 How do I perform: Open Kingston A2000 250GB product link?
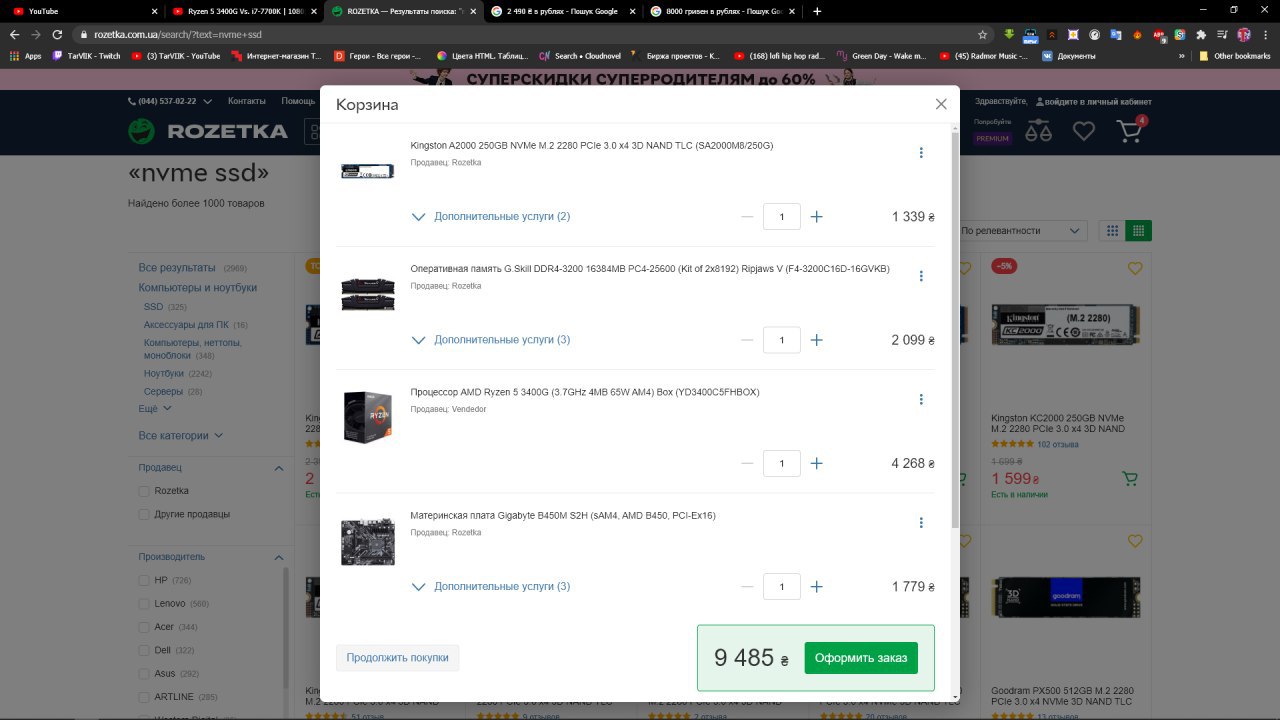pyautogui.click(x=592, y=146)
